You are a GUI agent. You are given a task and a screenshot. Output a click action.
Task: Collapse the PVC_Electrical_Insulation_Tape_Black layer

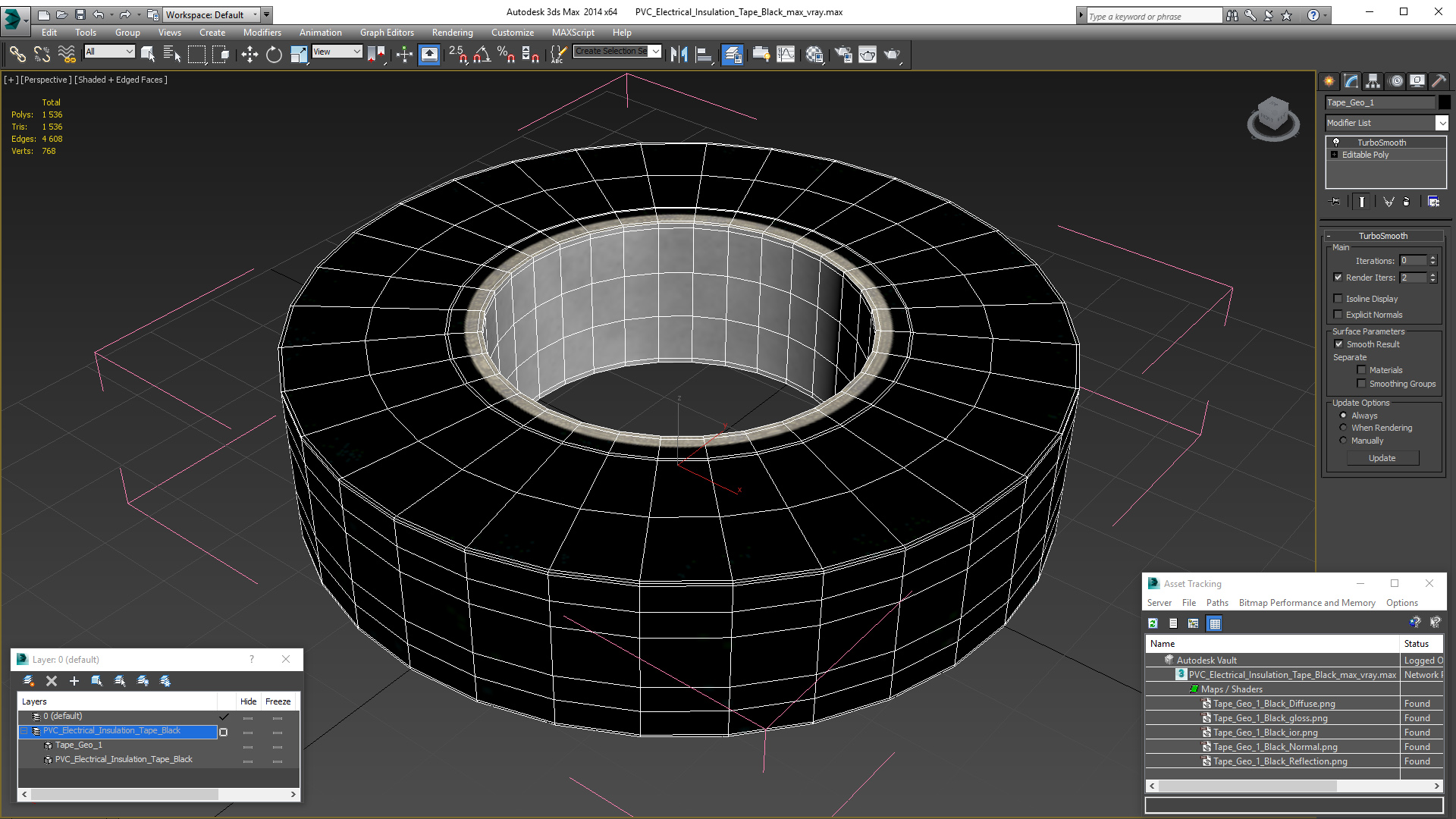[24, 731]
